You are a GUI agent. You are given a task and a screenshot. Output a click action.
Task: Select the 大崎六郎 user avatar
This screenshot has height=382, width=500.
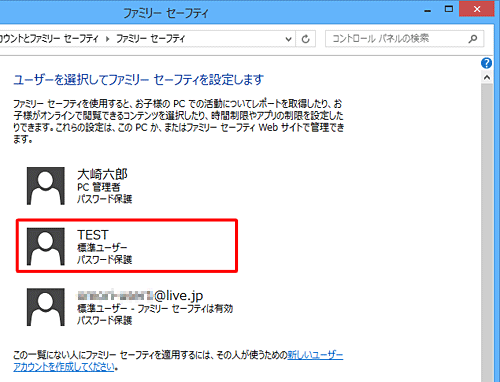coord(46,186)
